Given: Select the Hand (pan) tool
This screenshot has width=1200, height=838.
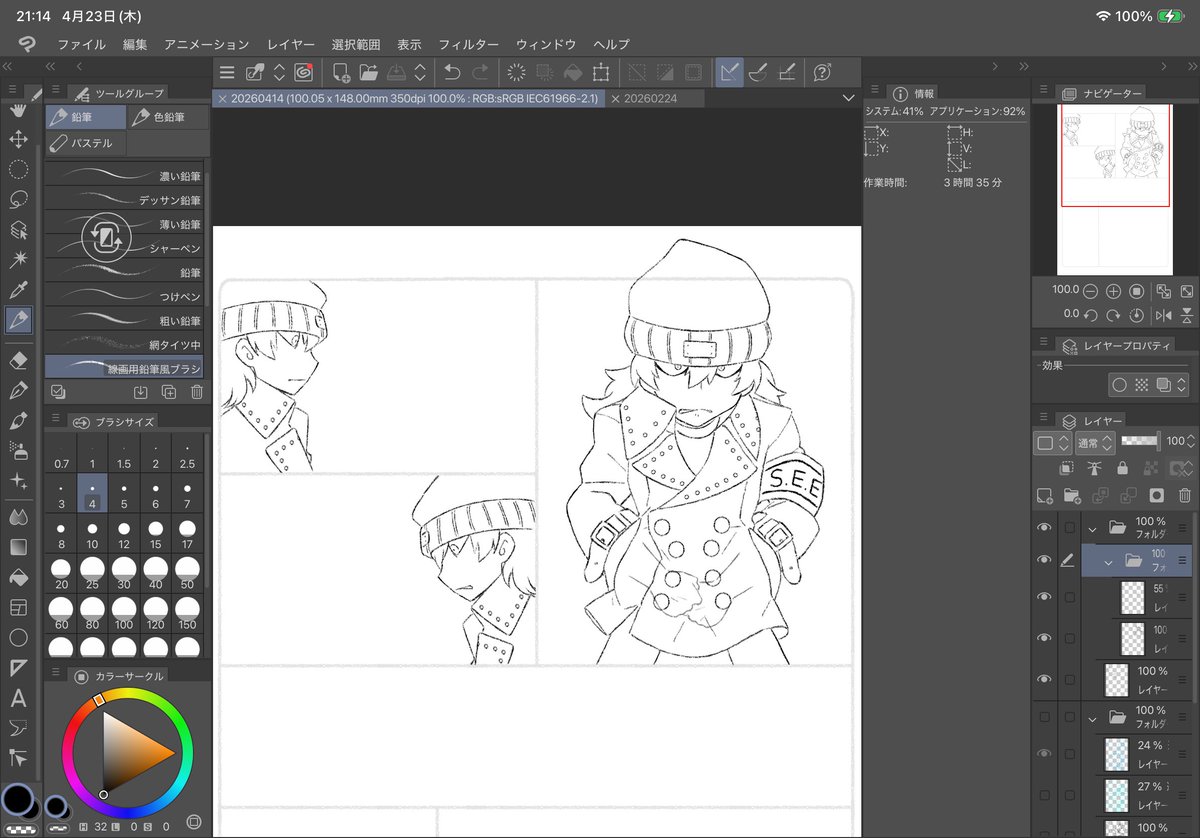Looking at the screenshot, I should pos(18,108).
